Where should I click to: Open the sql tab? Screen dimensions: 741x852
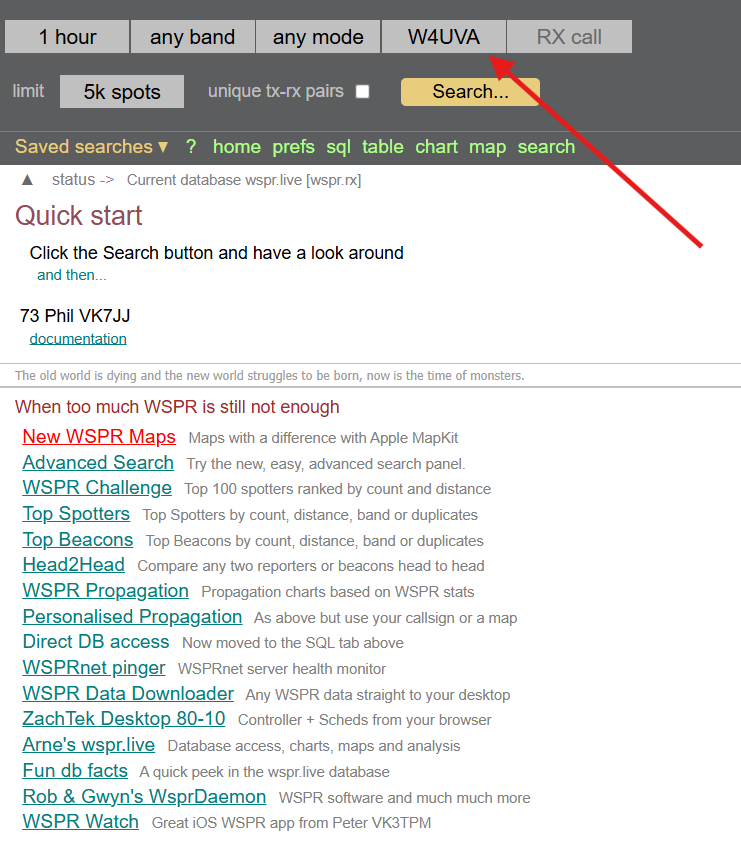coord(338,147)
